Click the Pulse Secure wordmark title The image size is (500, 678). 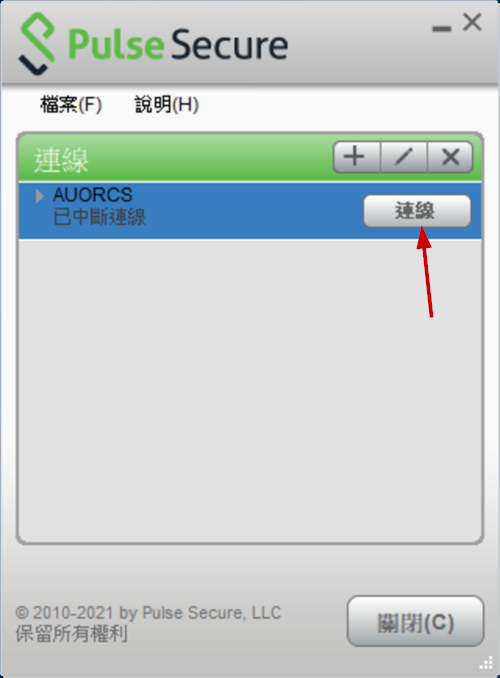[x=178, y=44]
